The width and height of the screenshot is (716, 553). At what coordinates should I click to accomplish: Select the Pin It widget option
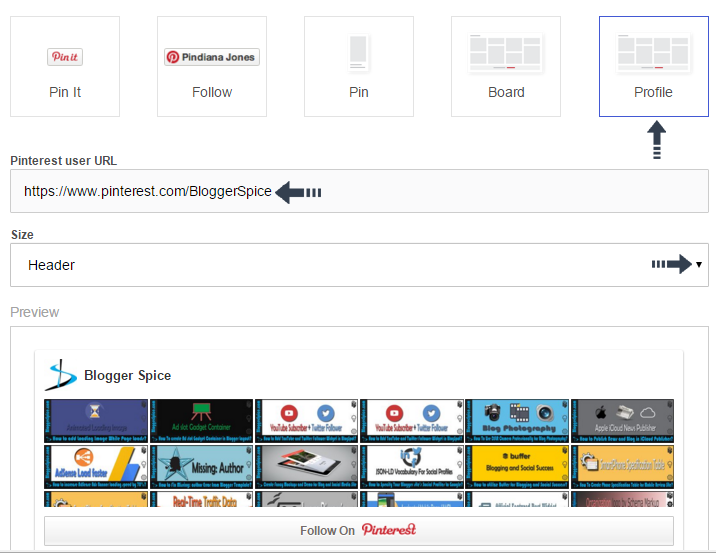click(65, 67)
